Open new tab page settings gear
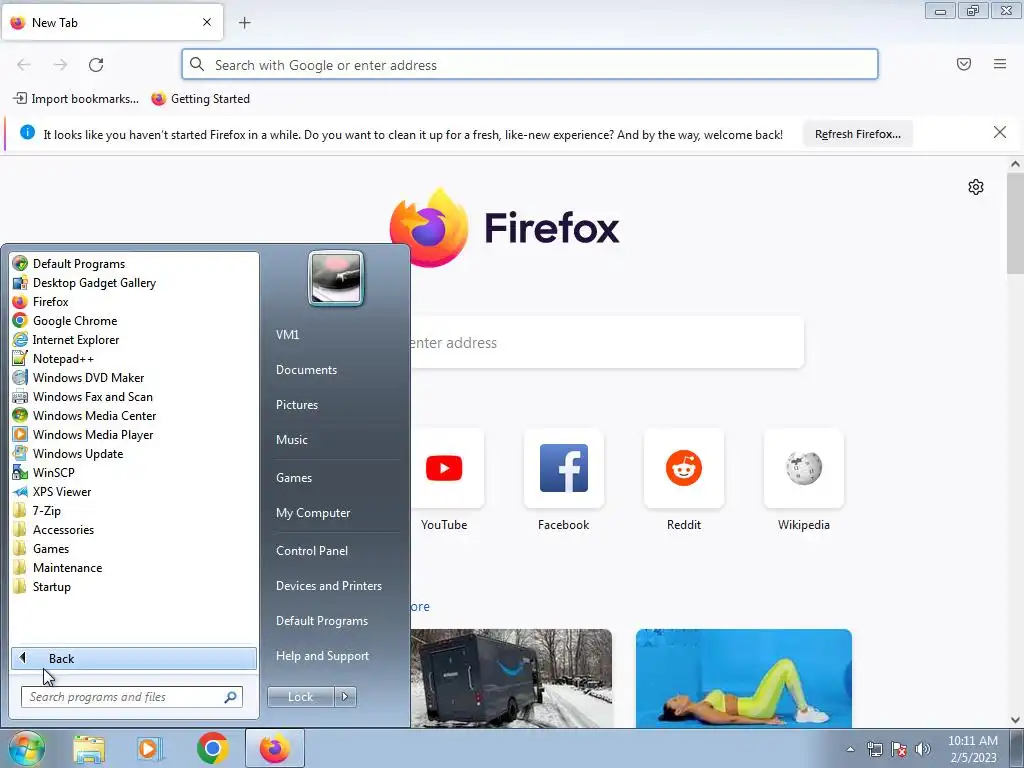1024x768 pixels. (976, 187)
